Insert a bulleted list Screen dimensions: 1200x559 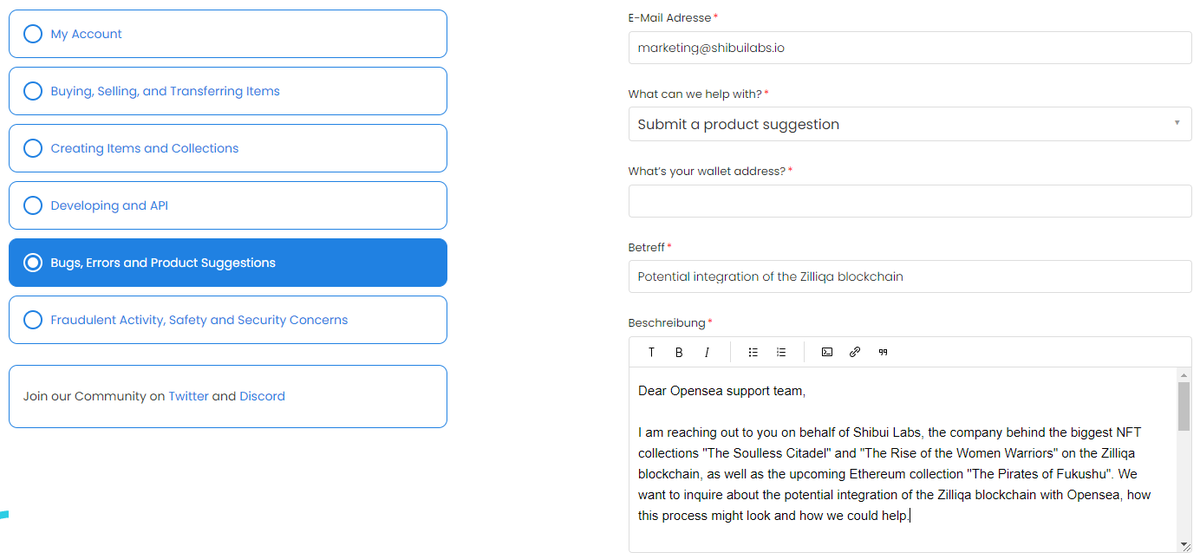(753, 352)
